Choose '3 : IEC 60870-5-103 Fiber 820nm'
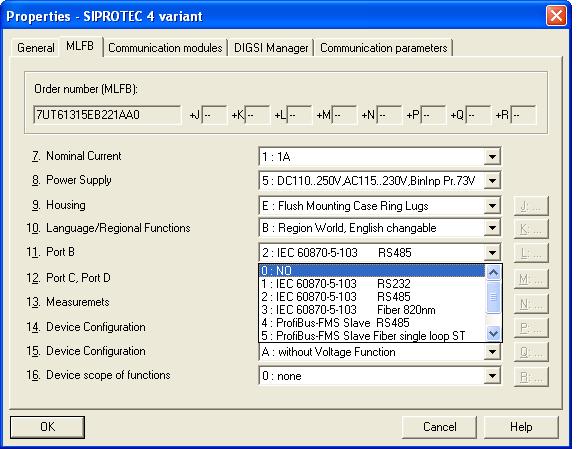This screenshot has width=579, height=449. click(372, 309)
